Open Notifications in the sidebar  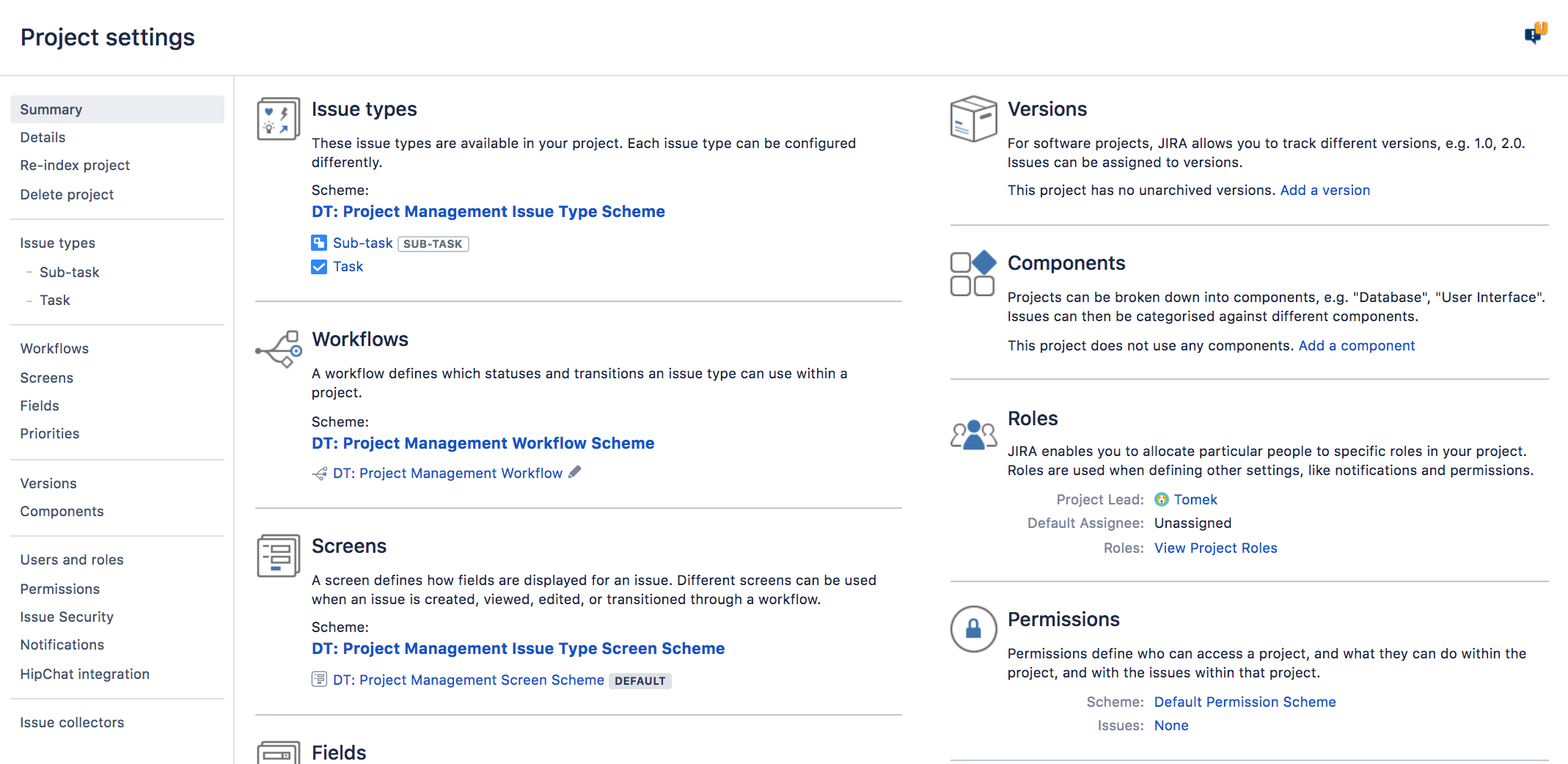[x=62, y=644]
